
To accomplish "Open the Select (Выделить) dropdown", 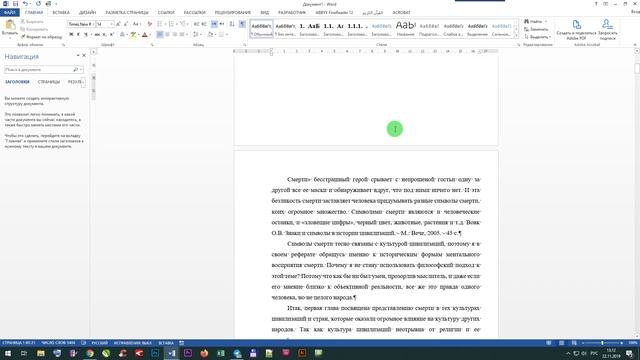I will (x=538, y=37).
